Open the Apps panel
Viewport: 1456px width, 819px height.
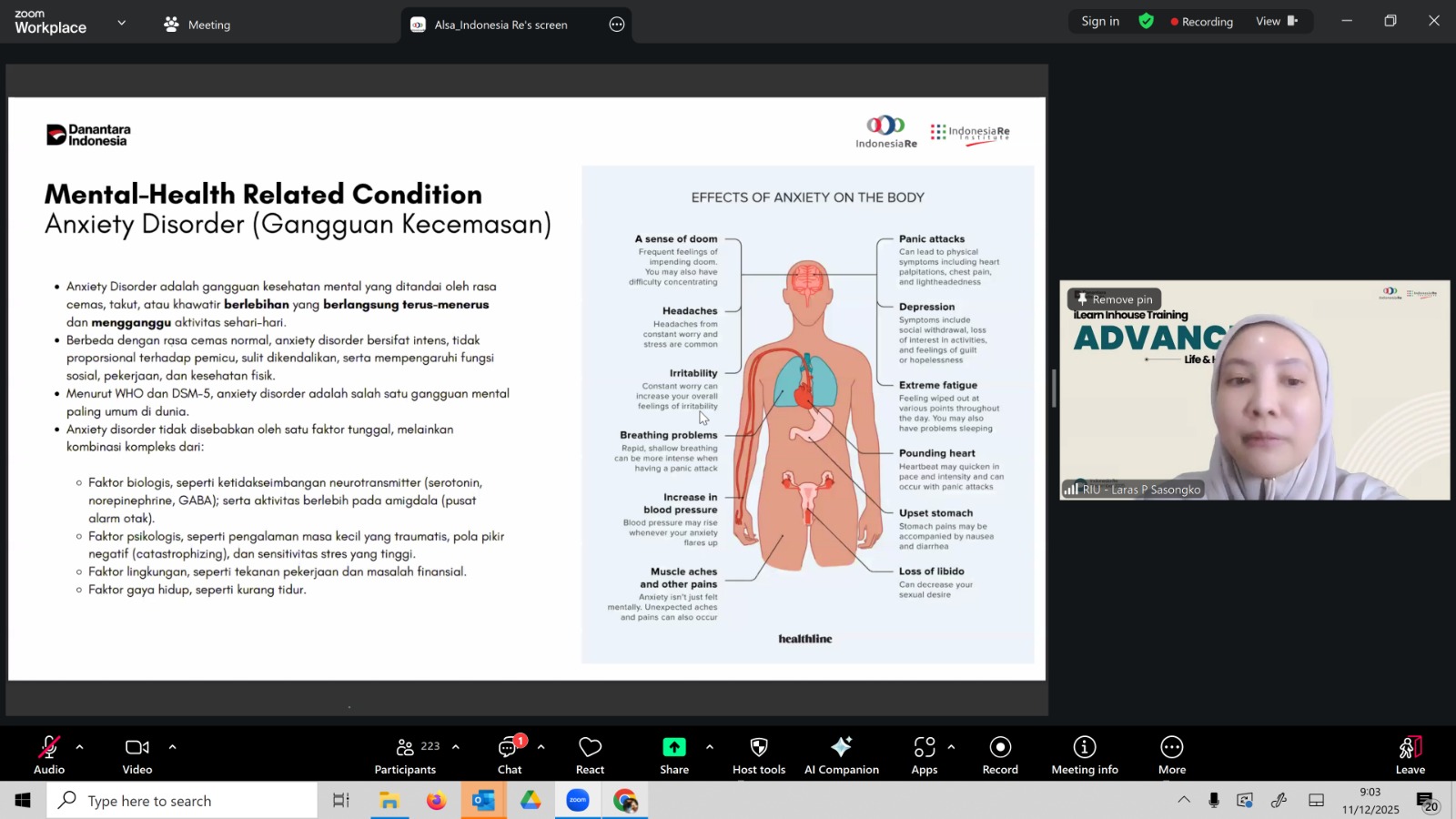click(x=925, y=755)
